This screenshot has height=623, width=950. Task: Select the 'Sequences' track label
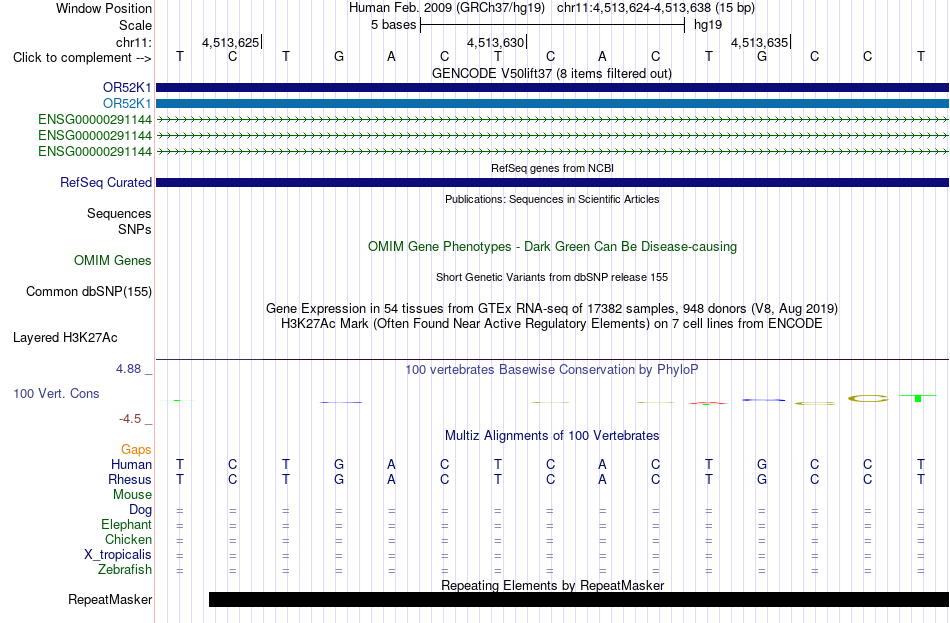coord(119,213)
